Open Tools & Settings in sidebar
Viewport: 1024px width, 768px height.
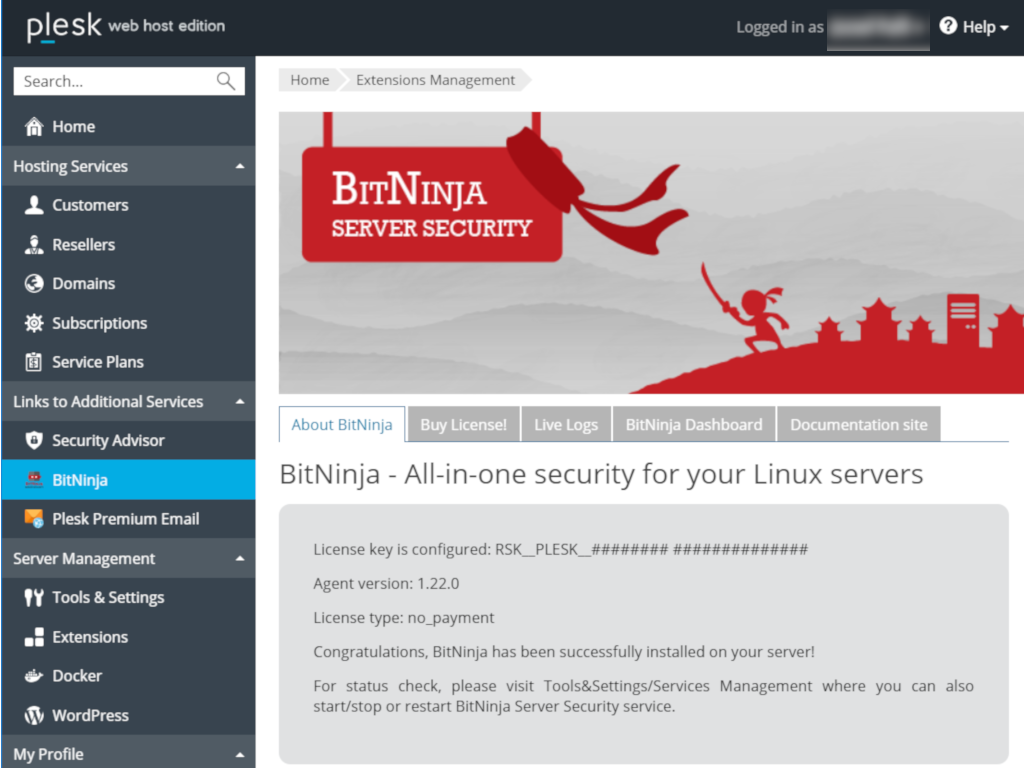tap(108, 598)
